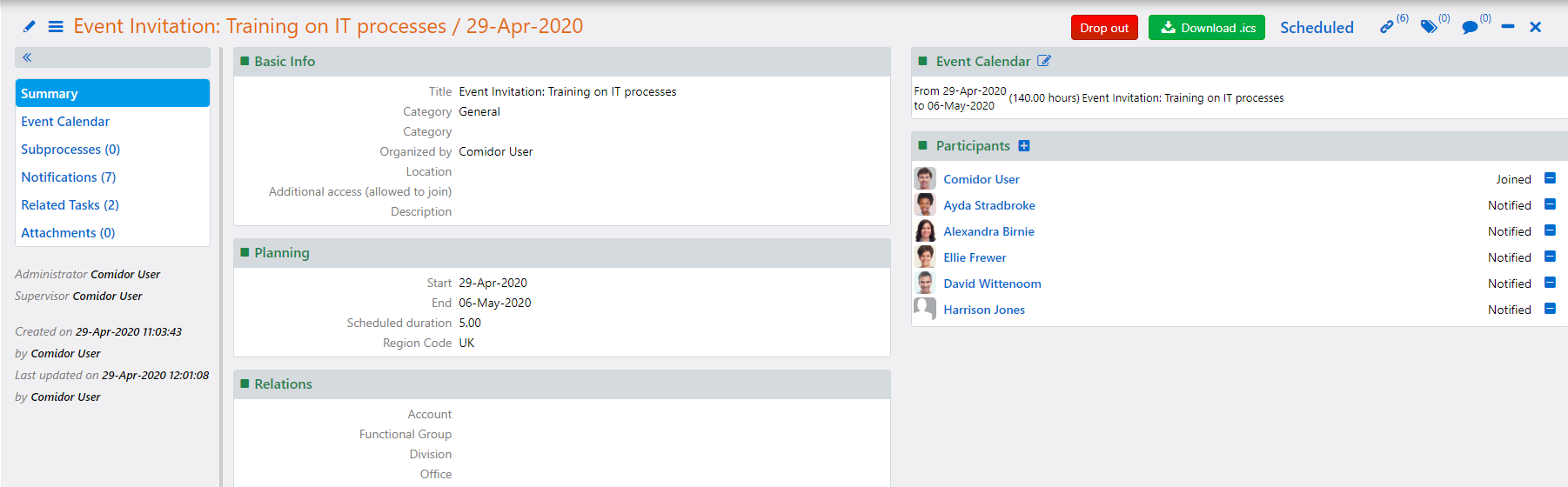
Task: Click the pencil edit icon beside title
Action: tap(30, 27)
